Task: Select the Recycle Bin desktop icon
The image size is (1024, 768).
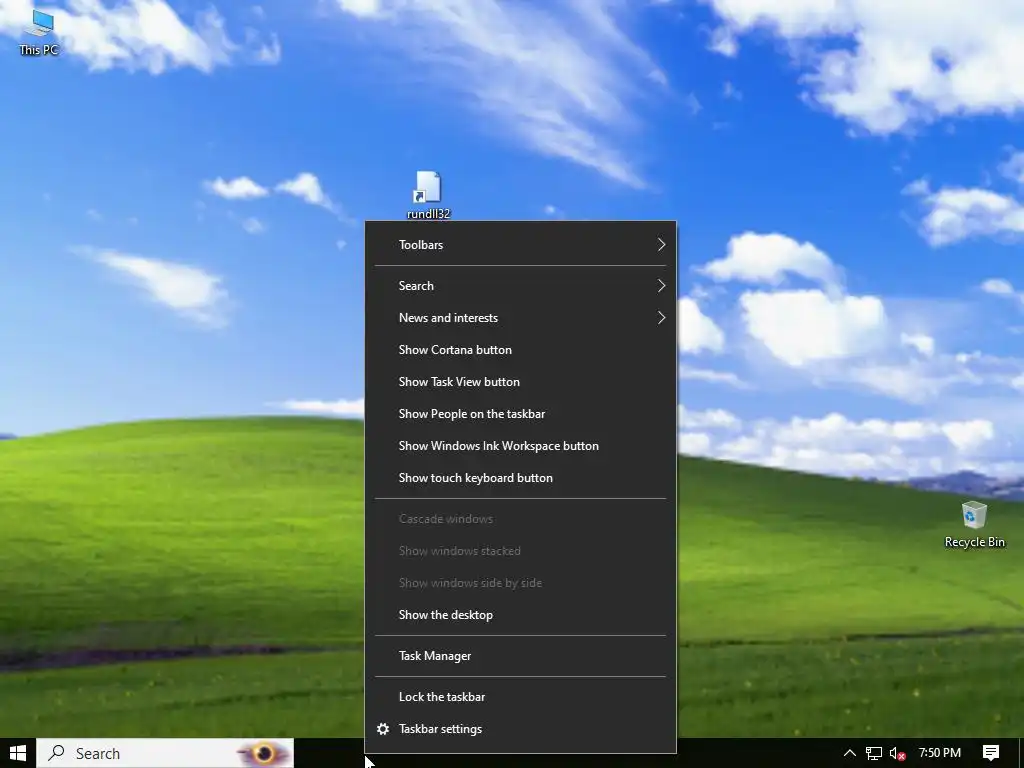Action: pyautogui.click(x=974, y=524)
